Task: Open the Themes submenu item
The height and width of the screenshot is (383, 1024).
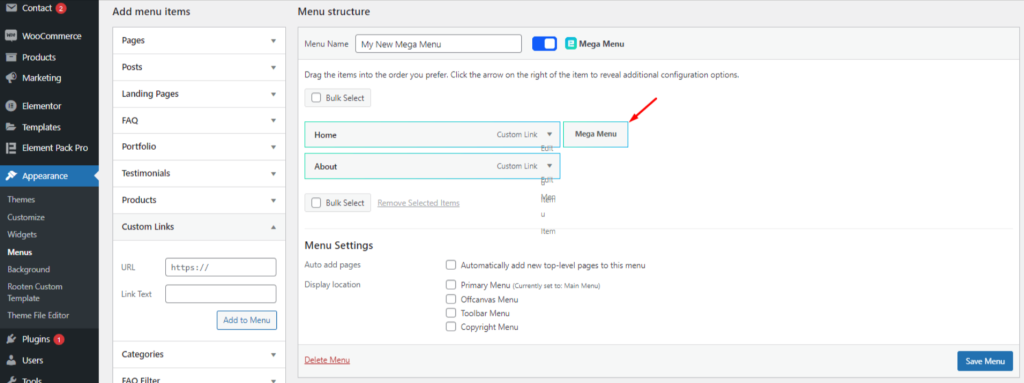Action: [x=22, y=199]
